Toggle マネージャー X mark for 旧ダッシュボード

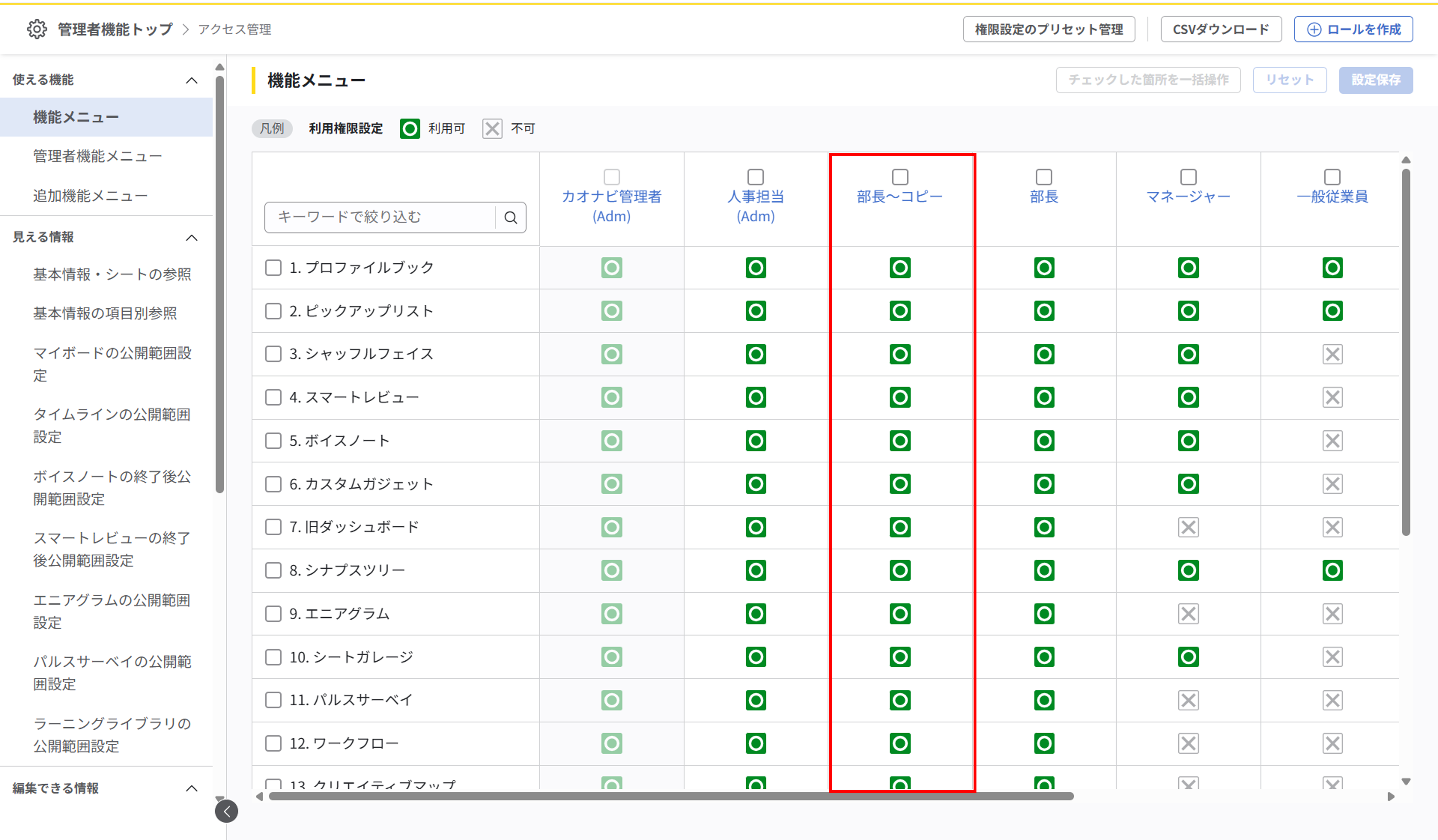[1188, 527]
